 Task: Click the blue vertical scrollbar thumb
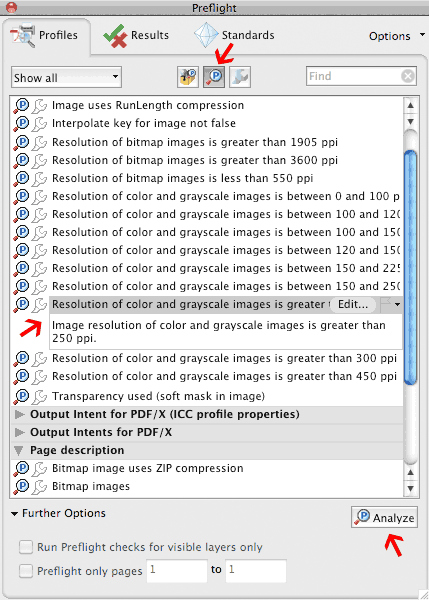click(x=411, y=267)
